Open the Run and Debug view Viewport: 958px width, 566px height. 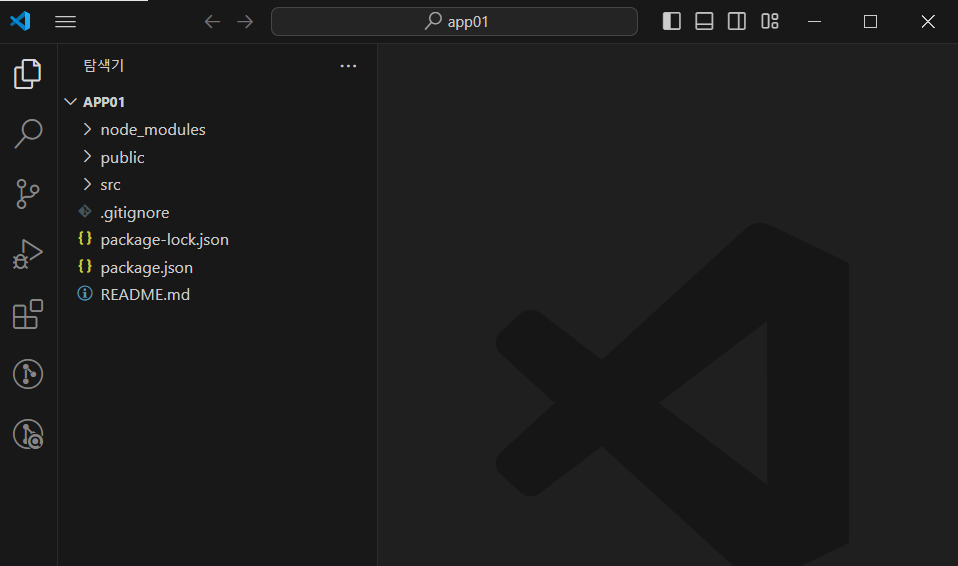point(27,254)
